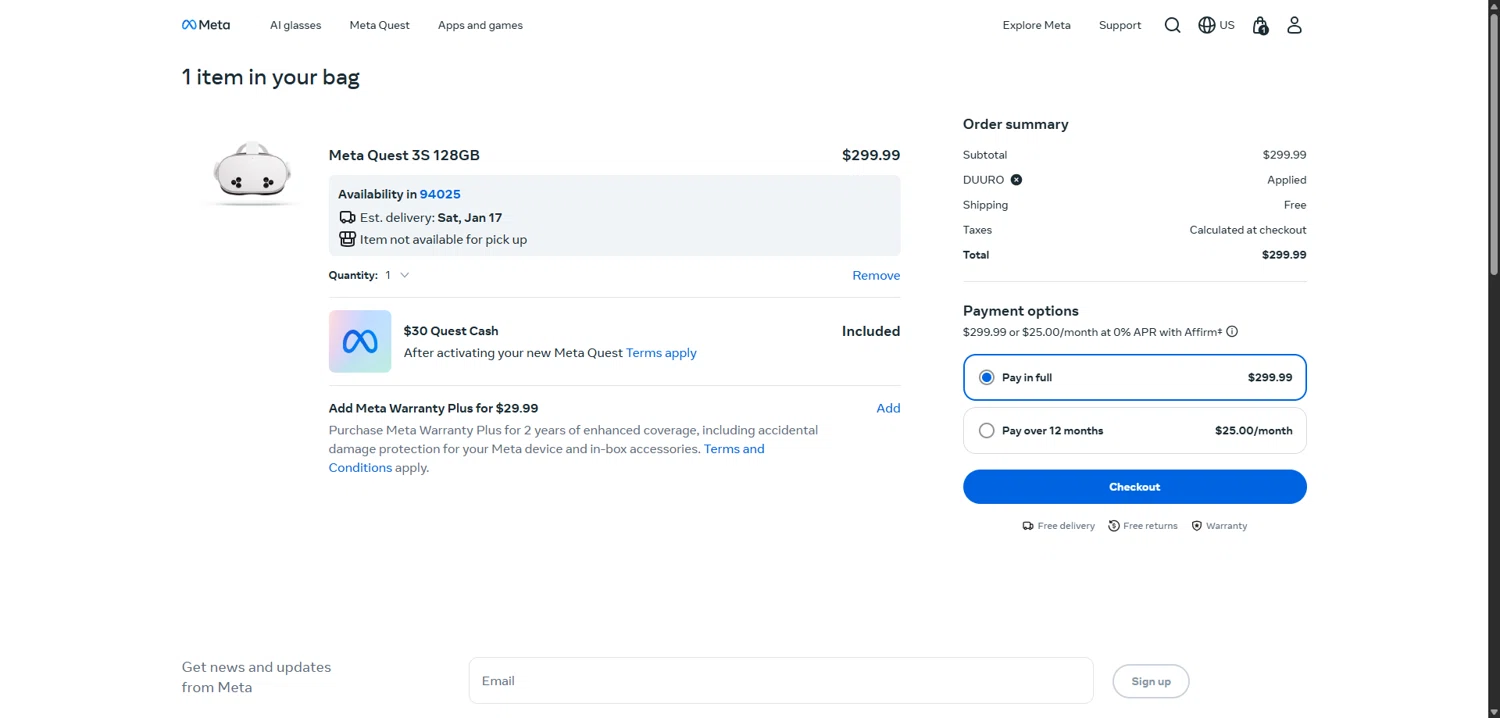The image size is (1500, 718).
Task: Click 'Sat, Jan 17' delivery date
Action: click(x=470, y=217)
